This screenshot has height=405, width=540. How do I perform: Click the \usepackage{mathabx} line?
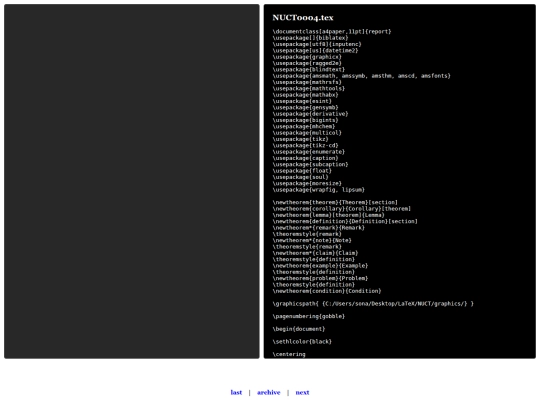305,95
